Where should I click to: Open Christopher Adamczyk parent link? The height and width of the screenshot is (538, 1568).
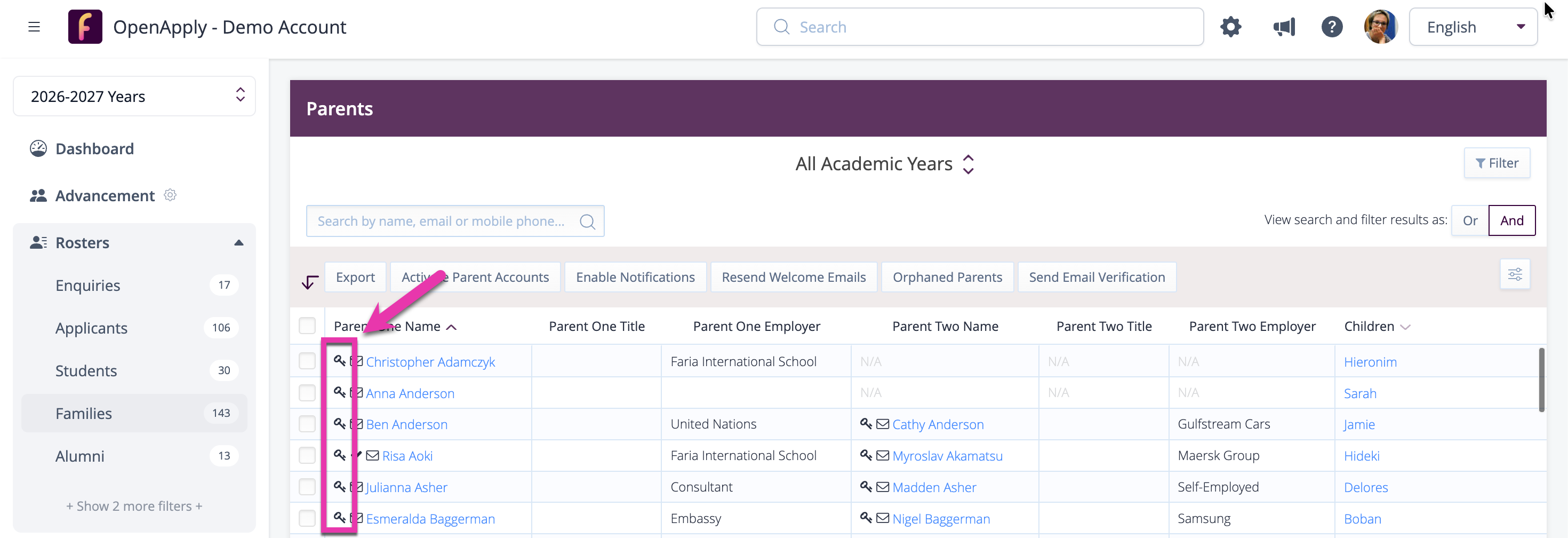(430, 362)
